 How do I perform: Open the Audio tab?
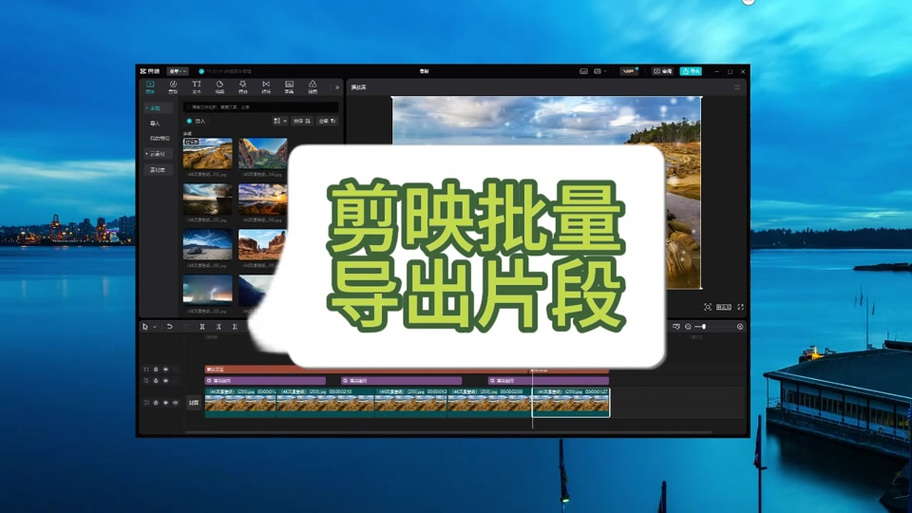(x=173, y=87)
